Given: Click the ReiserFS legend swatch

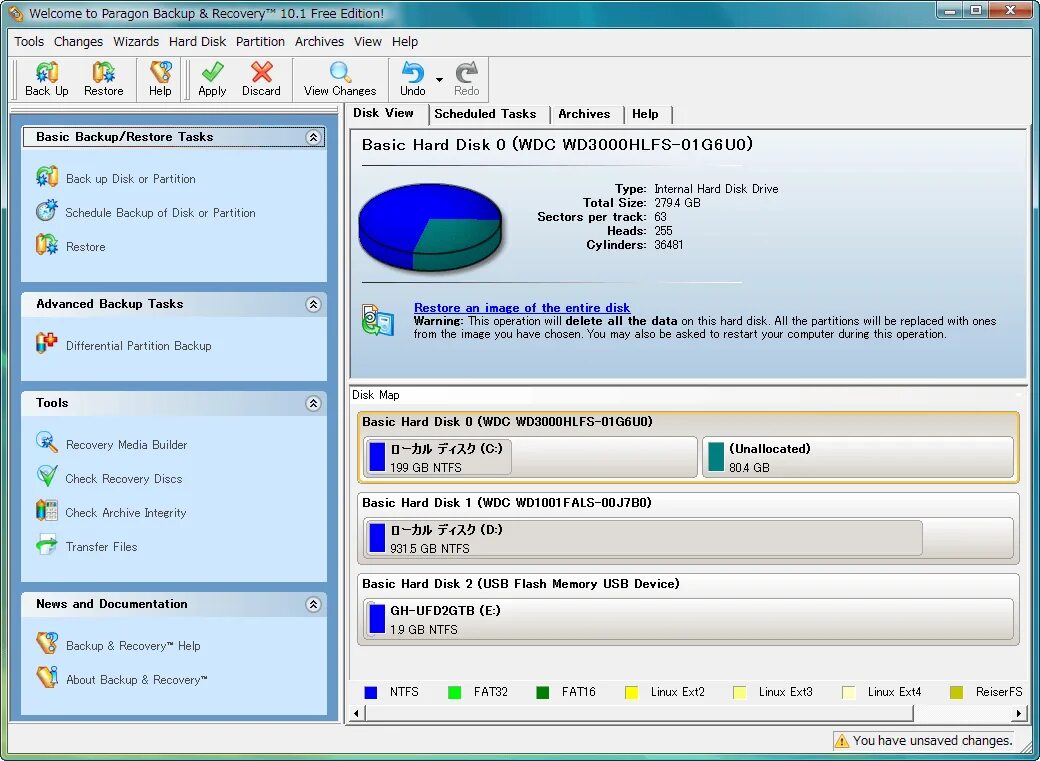Looking at the screenshot, I should (x=956, y=692).
